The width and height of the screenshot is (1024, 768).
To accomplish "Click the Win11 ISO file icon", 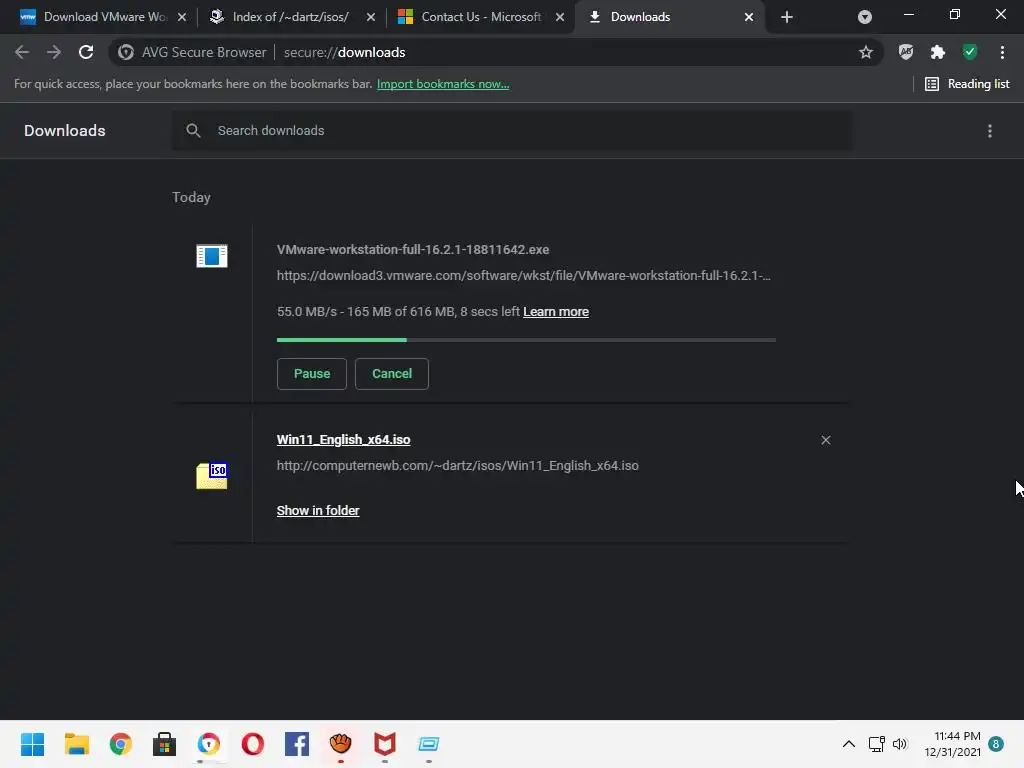I will (x=212, y=475).
